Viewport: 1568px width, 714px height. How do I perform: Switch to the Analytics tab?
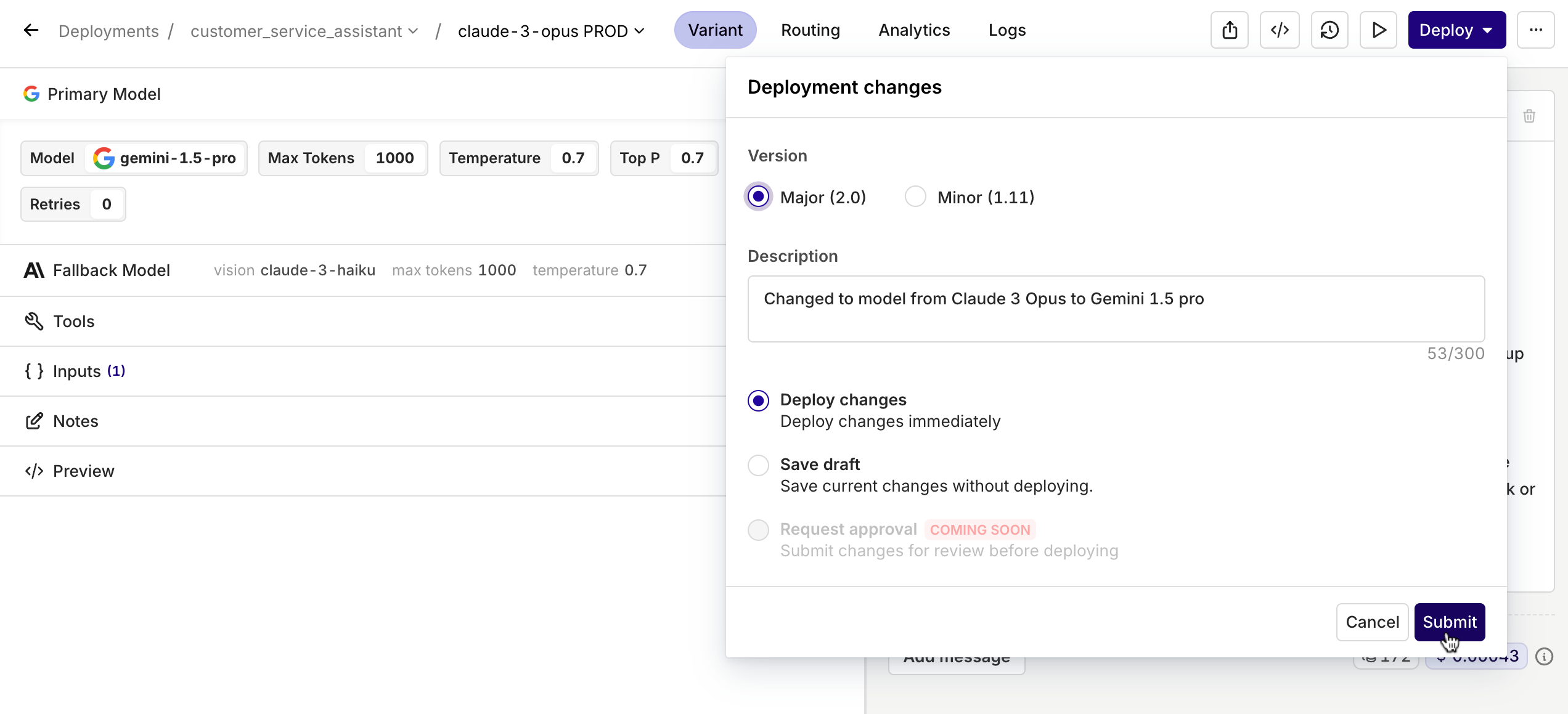pyautogui.click(x=913, y=30)
